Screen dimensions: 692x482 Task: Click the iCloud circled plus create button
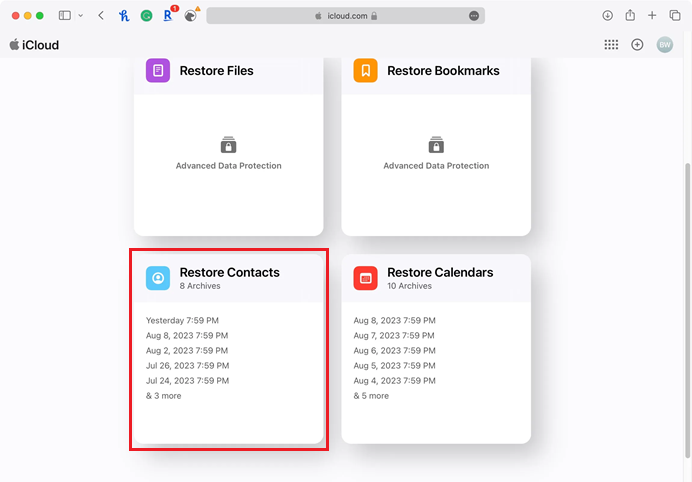pyautogui.click(x=637, y=45)
